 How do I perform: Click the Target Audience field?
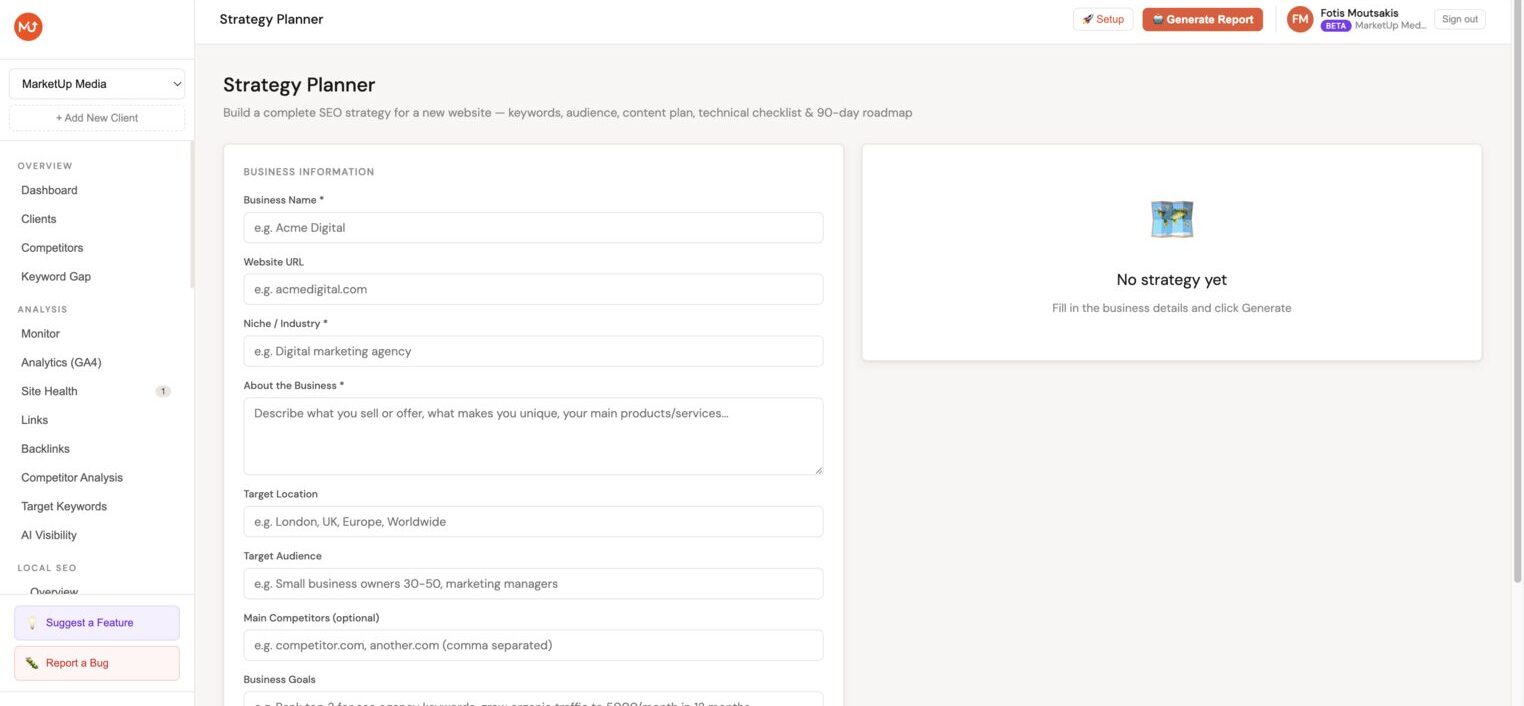pyautogui.click(x=533, y=584)
